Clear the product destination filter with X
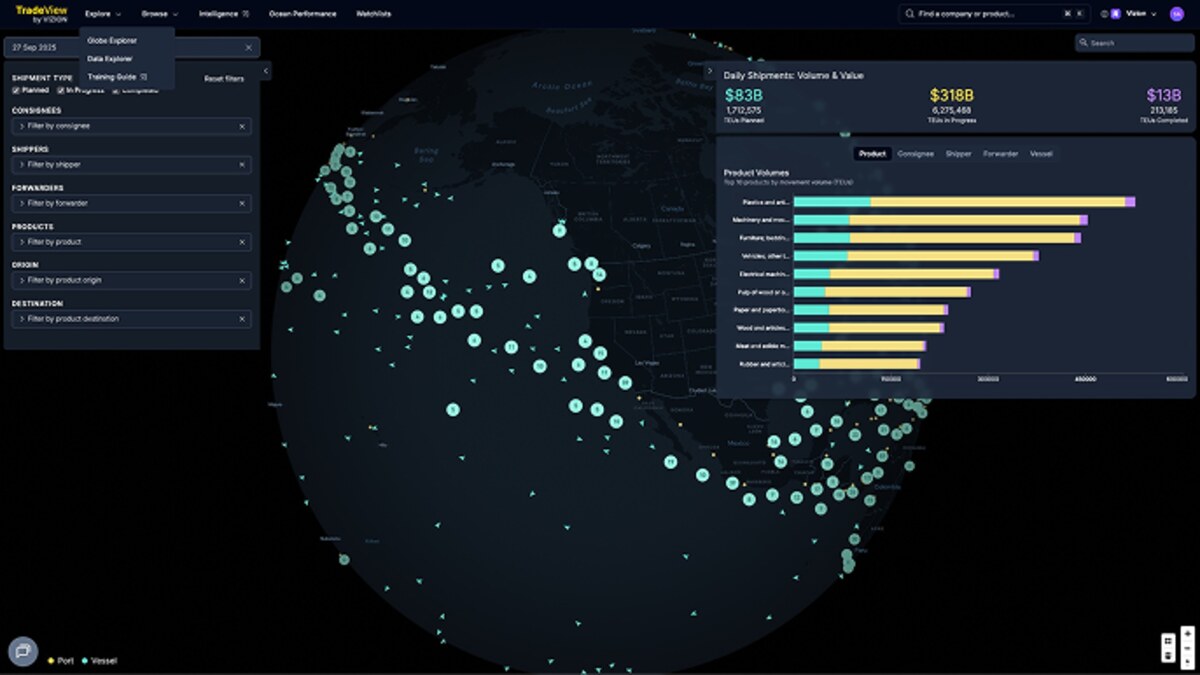The height and width of the screenshot is (675, 1200). tap(242, 319)
